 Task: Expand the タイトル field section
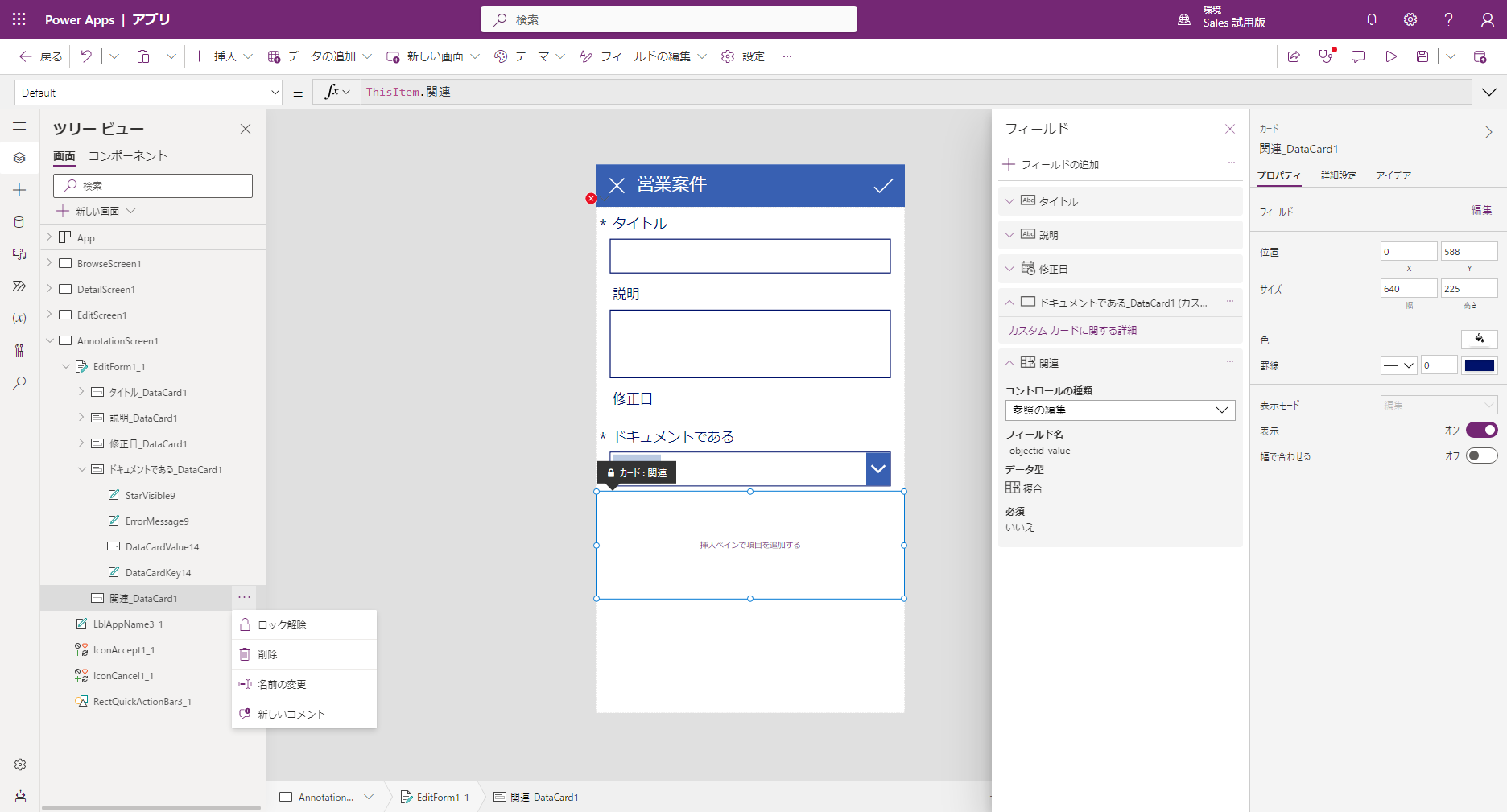(1009, 201)
